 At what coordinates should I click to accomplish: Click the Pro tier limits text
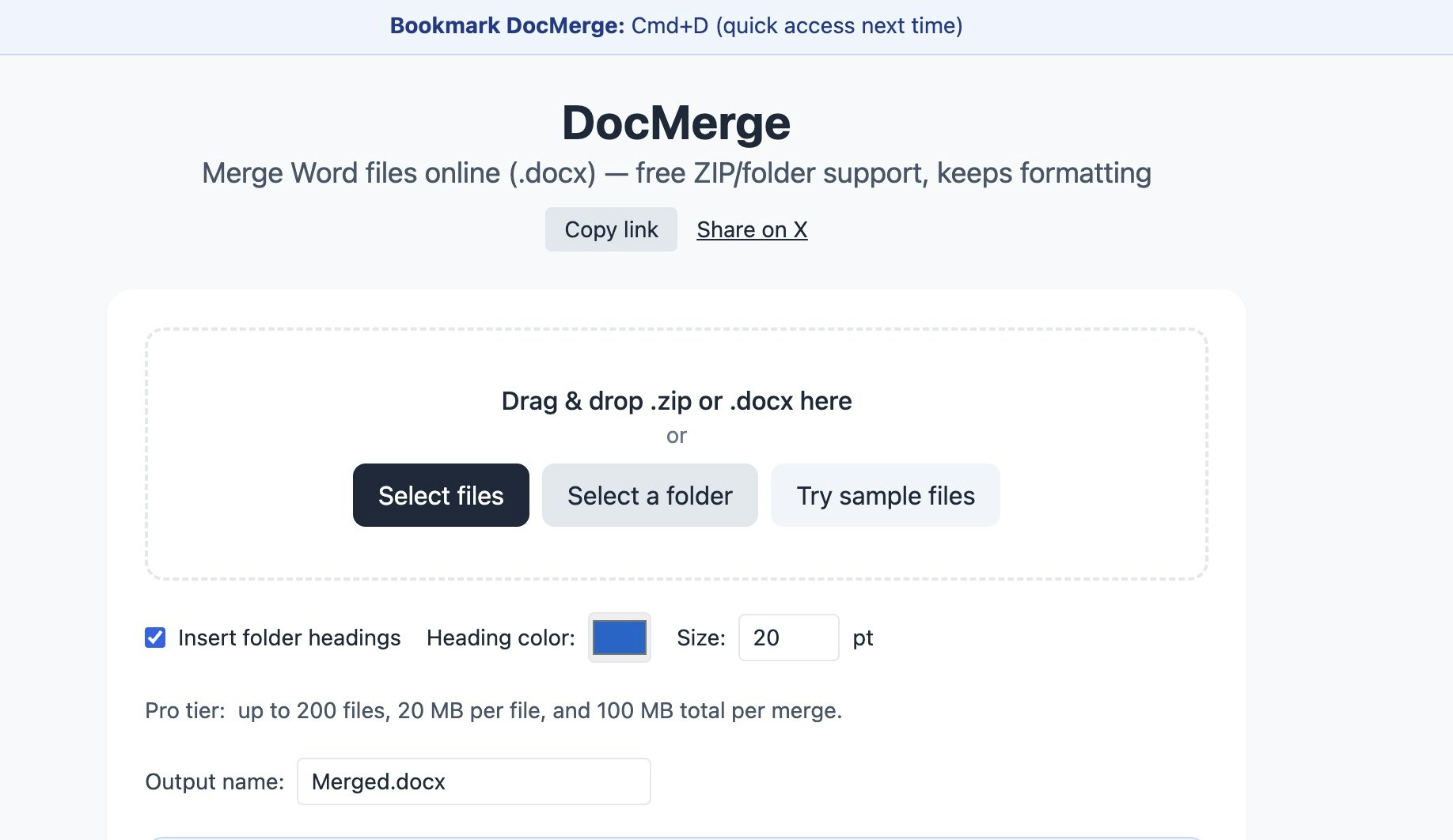493,710
